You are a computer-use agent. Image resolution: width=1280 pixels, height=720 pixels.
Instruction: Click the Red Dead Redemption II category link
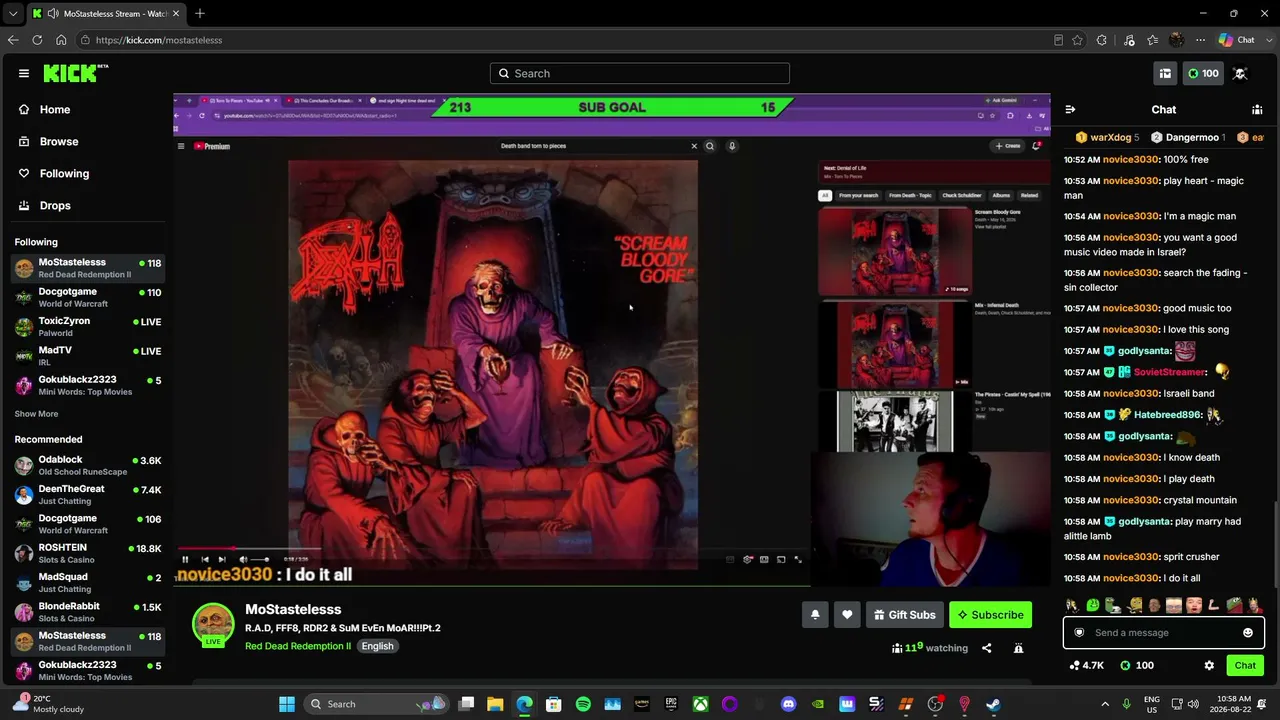(298, 646)
